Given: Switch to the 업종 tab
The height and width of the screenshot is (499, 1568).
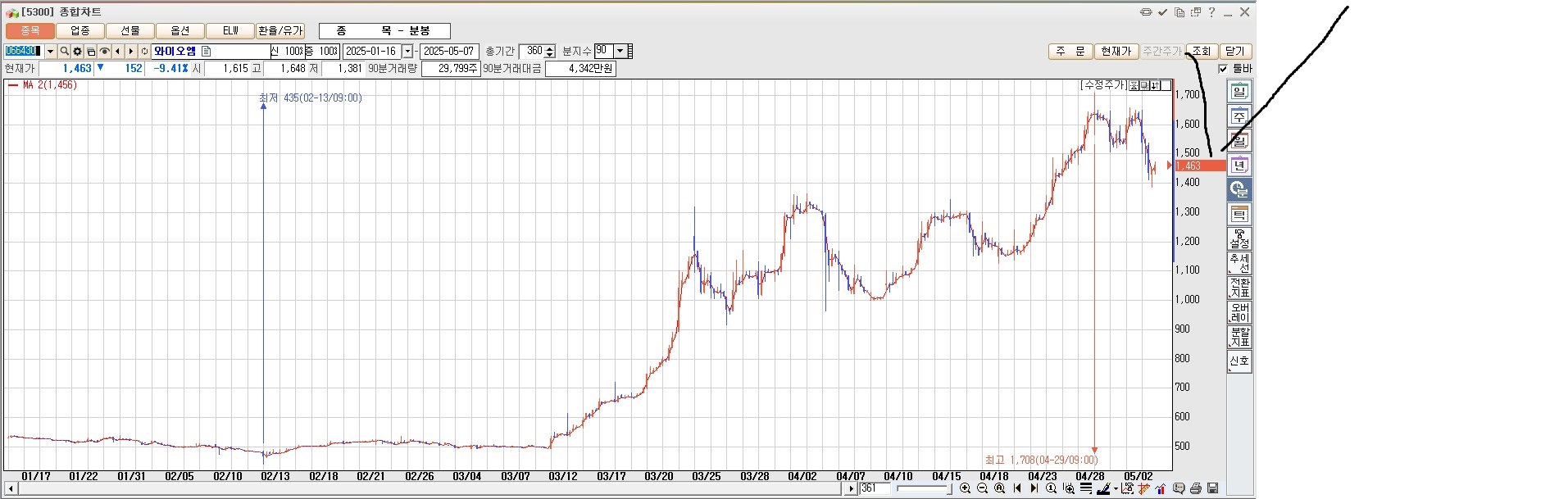Looking at the screenshot, I should [80, 31].
